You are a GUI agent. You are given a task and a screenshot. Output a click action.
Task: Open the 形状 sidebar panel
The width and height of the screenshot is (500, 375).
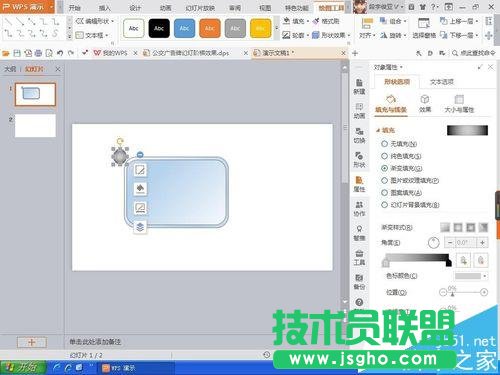(359, 160)
